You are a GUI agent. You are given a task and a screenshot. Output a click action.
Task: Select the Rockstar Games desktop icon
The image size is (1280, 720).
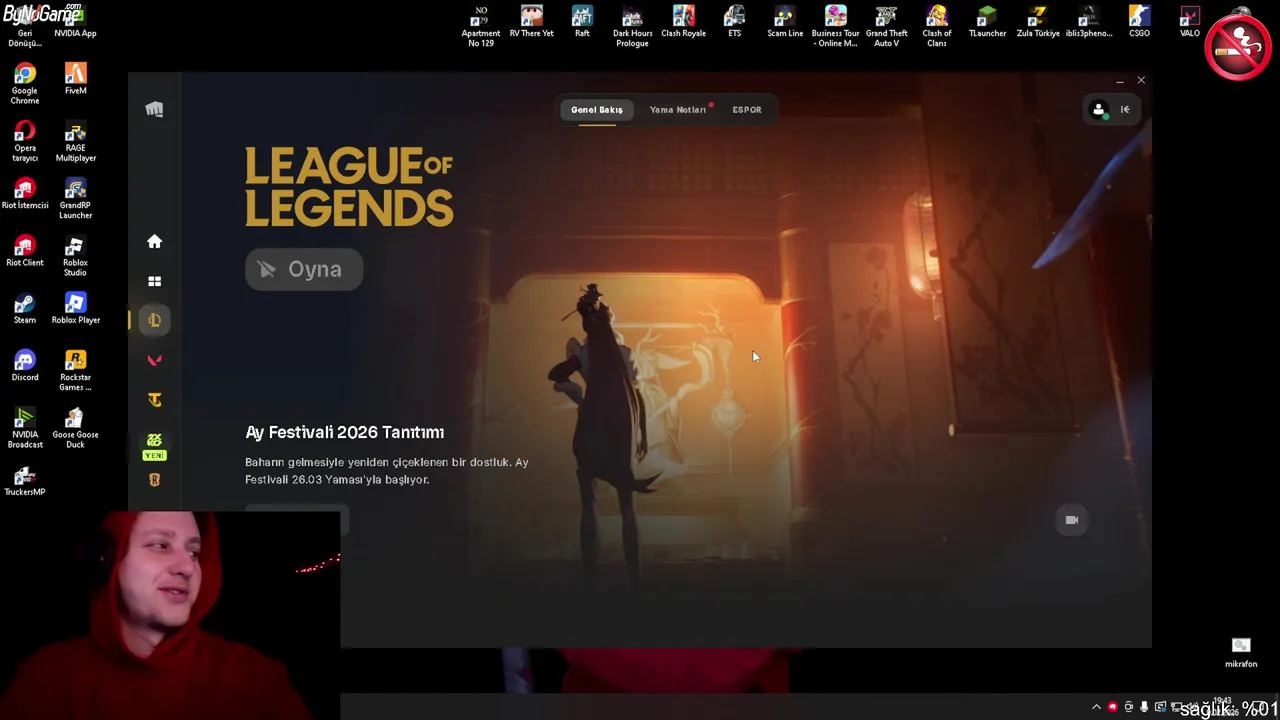pyautogui.click(x=76, y=370)
